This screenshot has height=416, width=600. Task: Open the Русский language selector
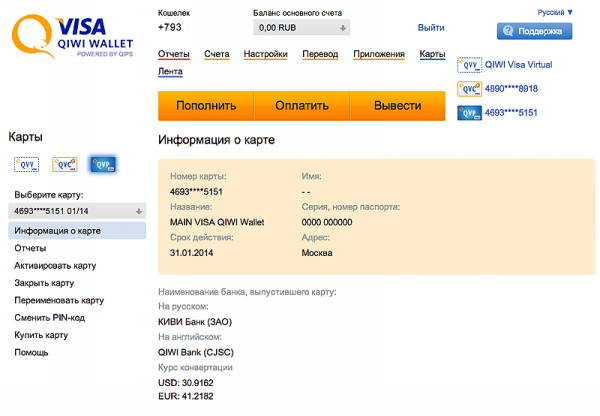coord(555,12)
